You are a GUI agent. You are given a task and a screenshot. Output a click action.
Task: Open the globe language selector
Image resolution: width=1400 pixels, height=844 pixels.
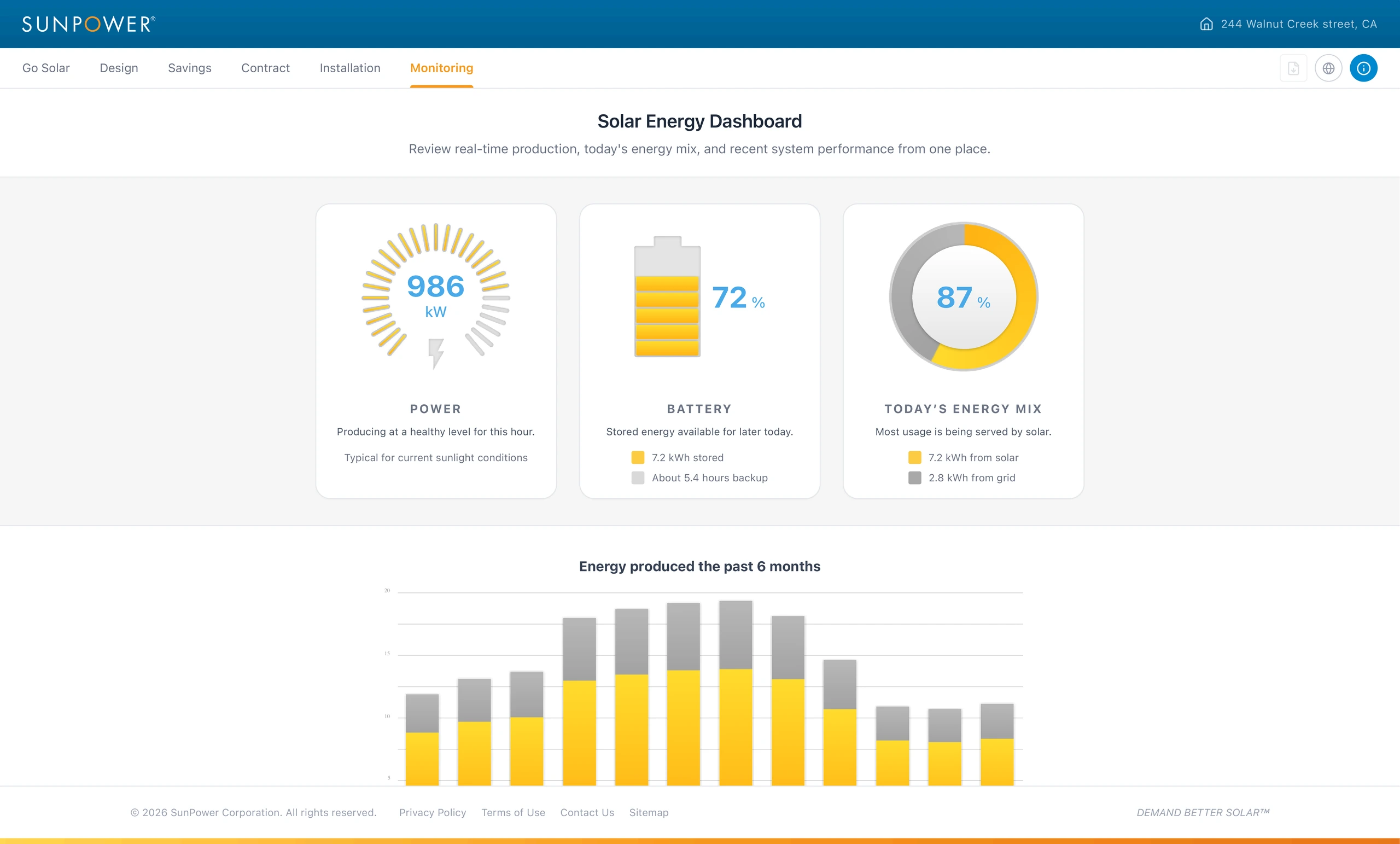click(x=1328, y=68)
